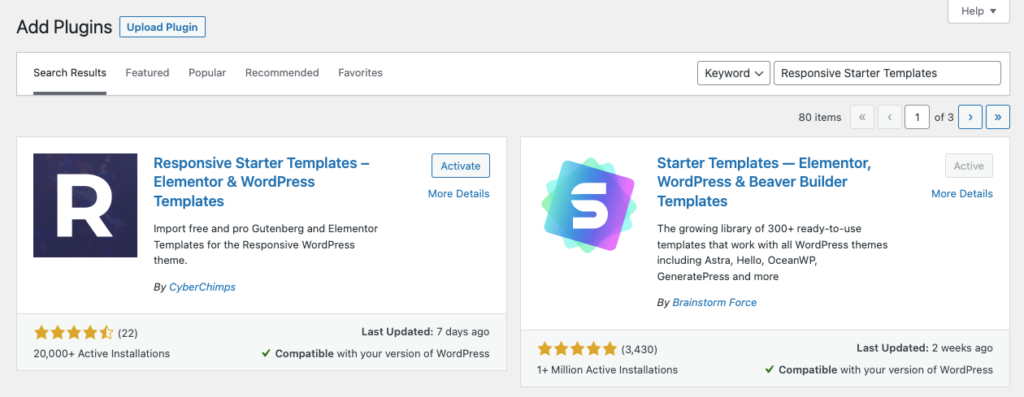Jump to the last results page
Image resolution: width=1024 pixels, height=397 pixels.
click(x=998, y=117)
